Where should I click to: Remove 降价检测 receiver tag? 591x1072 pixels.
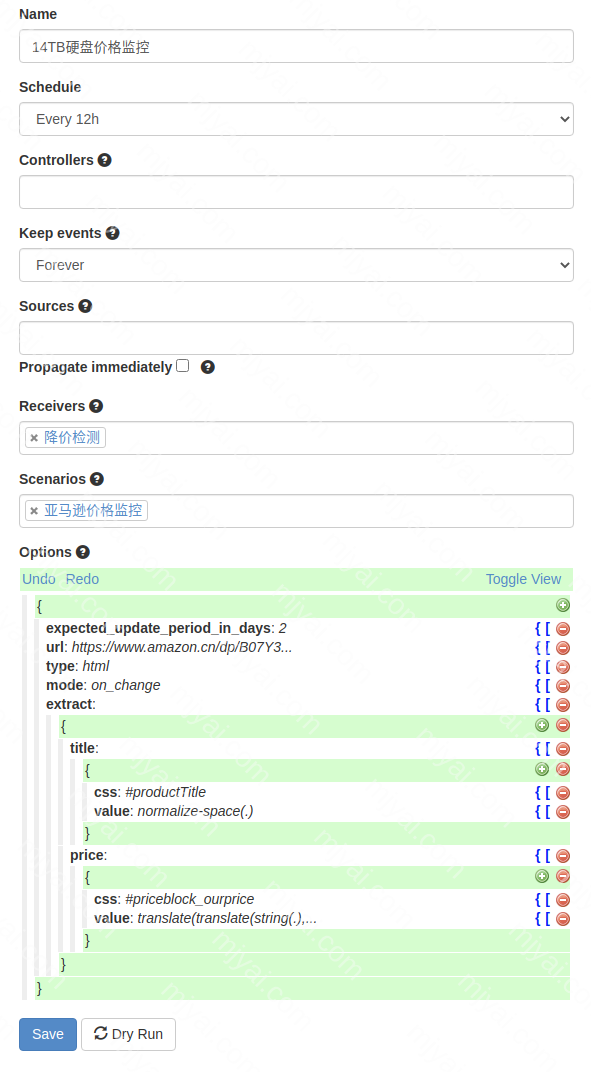pos(34,438)
